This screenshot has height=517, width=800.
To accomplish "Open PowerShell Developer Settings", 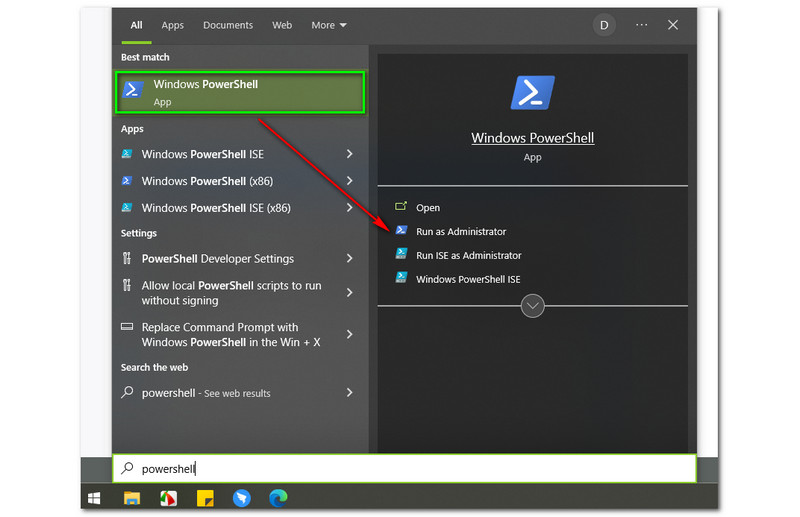I will coord(217,258).
